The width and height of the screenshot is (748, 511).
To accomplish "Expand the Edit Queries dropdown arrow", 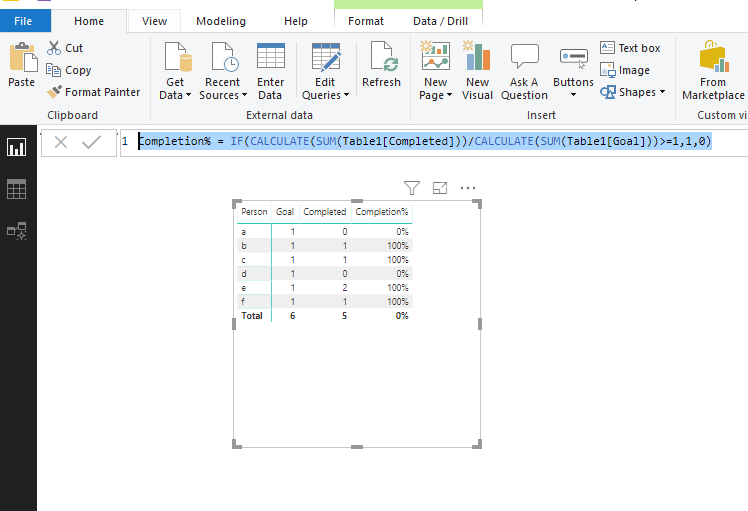I will click(346, 95).
